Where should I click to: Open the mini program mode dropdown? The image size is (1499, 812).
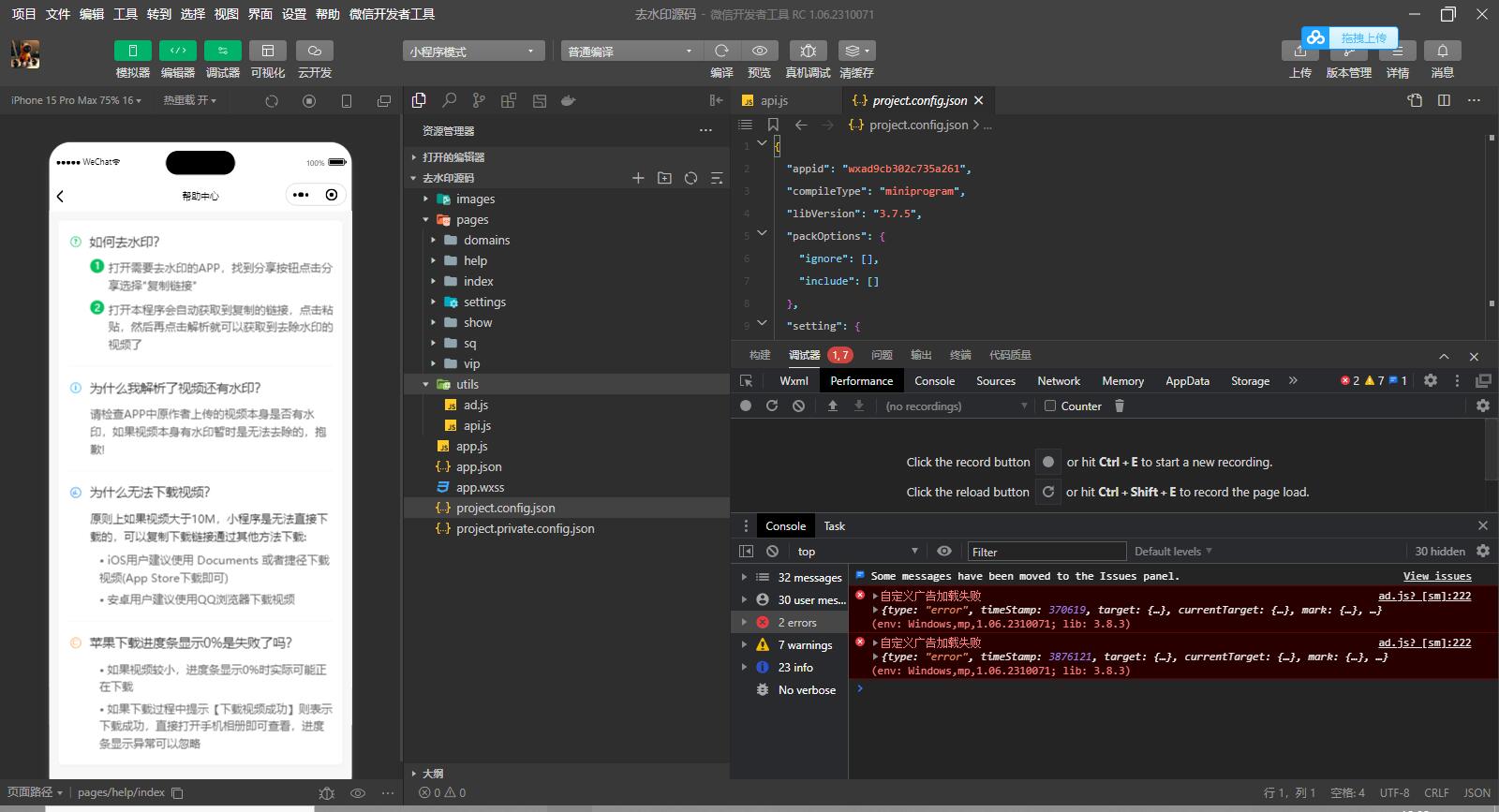click(x=473, y=52)
